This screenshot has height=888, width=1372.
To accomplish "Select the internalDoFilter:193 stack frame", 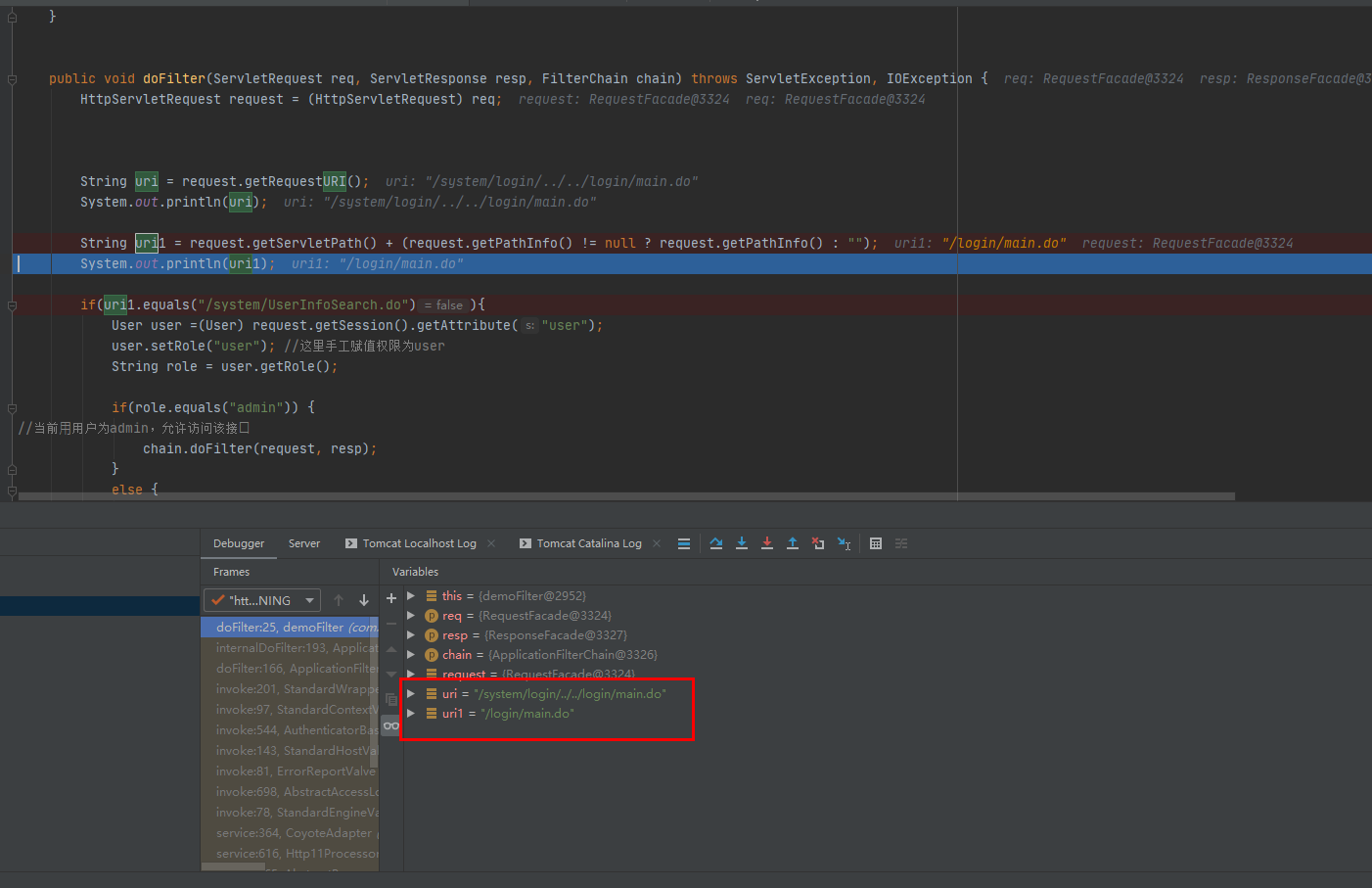I will pyautogui.click(x=296, y=648).
